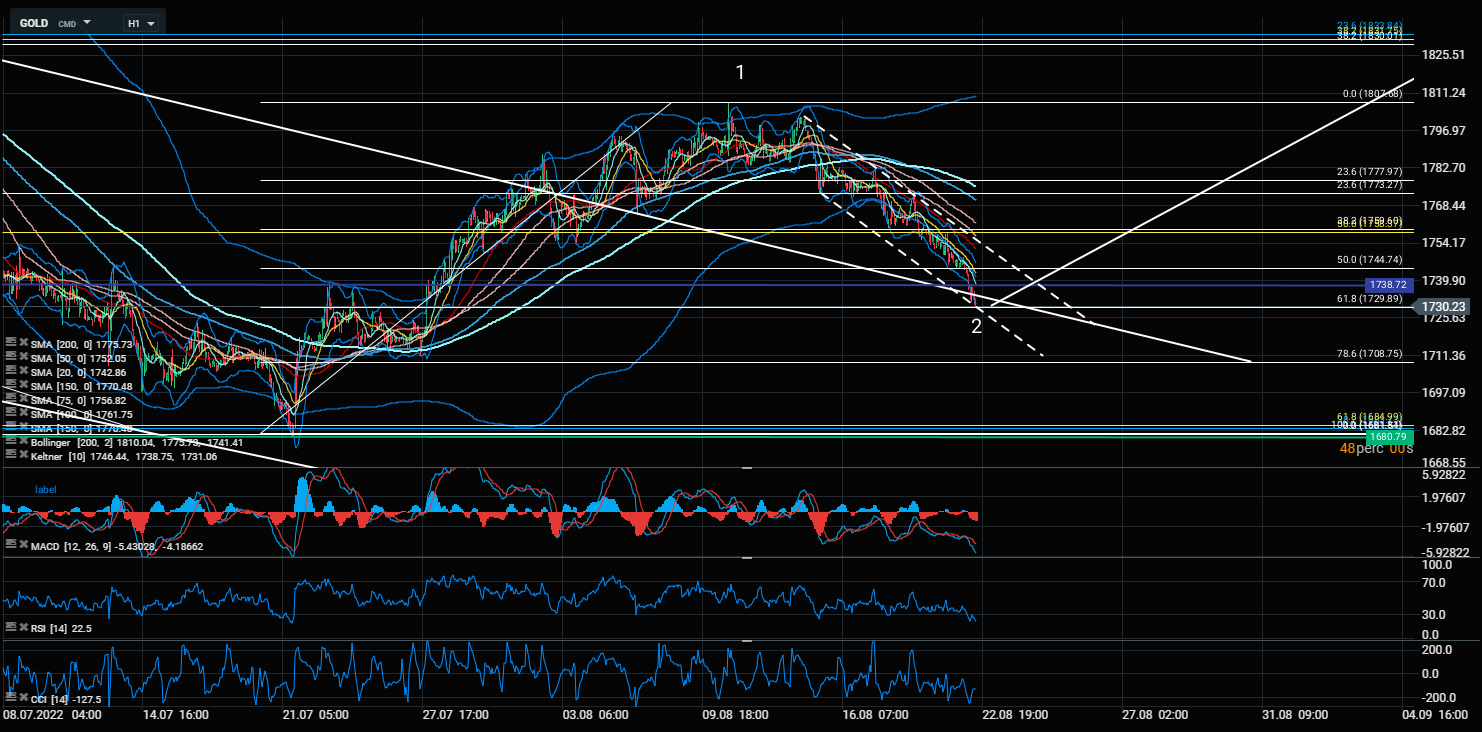The image size is (1482, 732).
Task: Select wave label 2 on chart
Action: point(976,326)
